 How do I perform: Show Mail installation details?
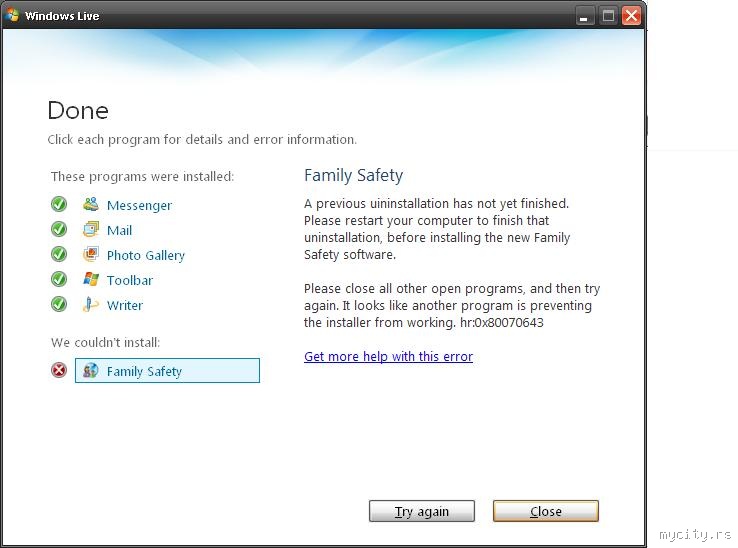click(x=120, y=230)
